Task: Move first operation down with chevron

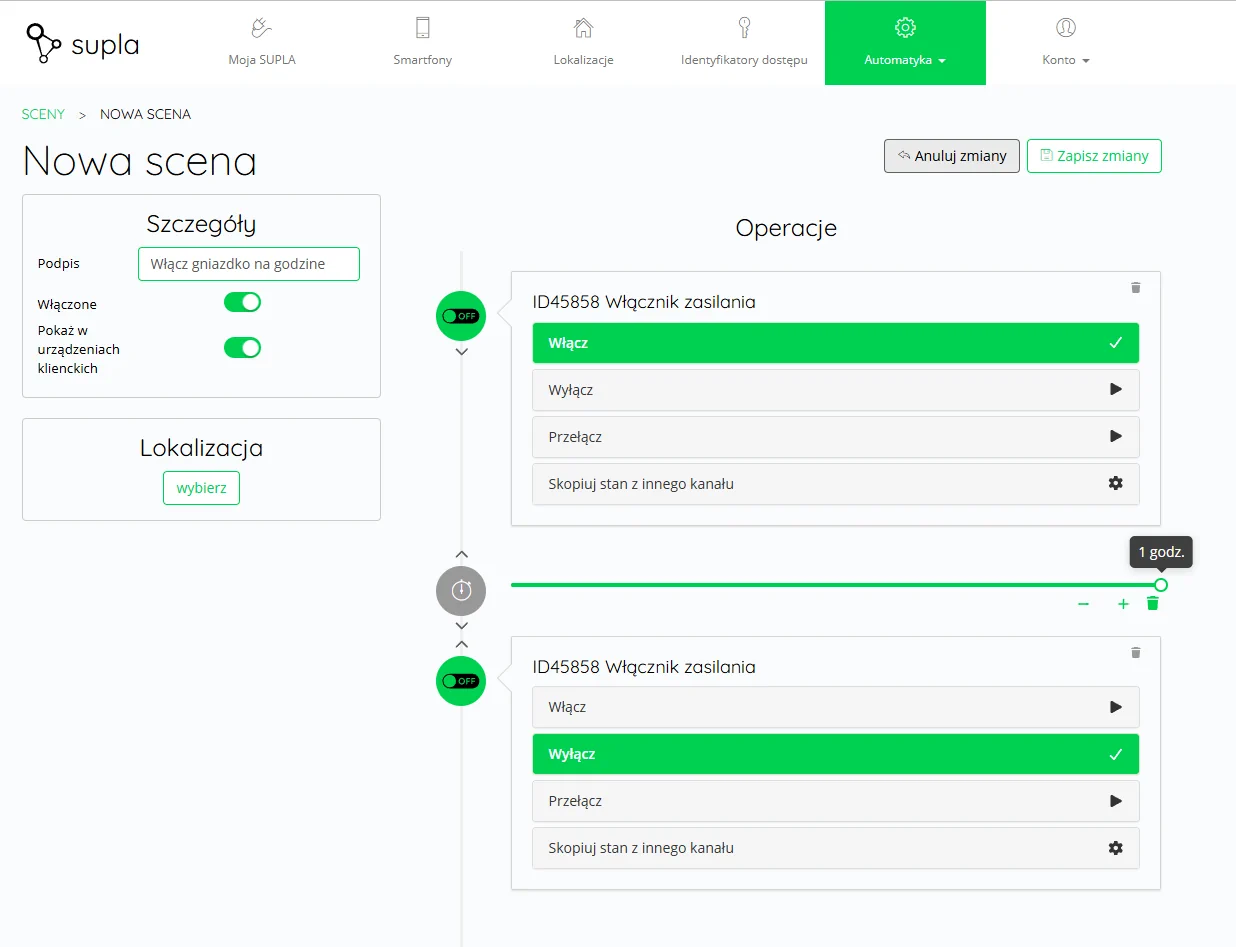Action: [x=461, y=352]
